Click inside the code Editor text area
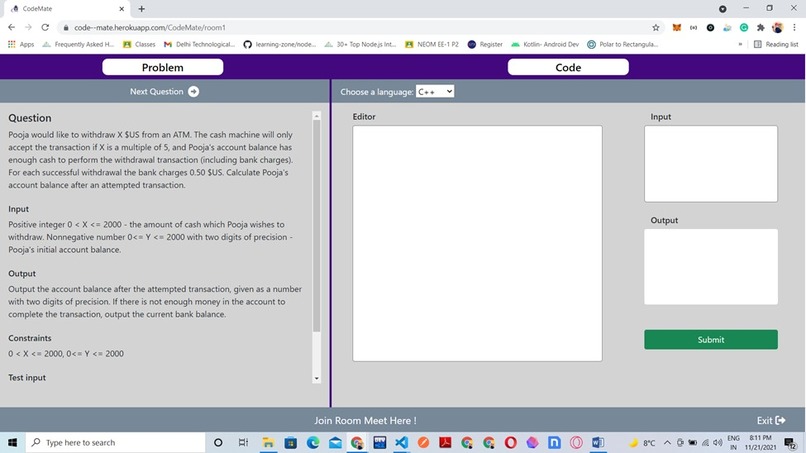806x453 pixels. tap(477, 243)
